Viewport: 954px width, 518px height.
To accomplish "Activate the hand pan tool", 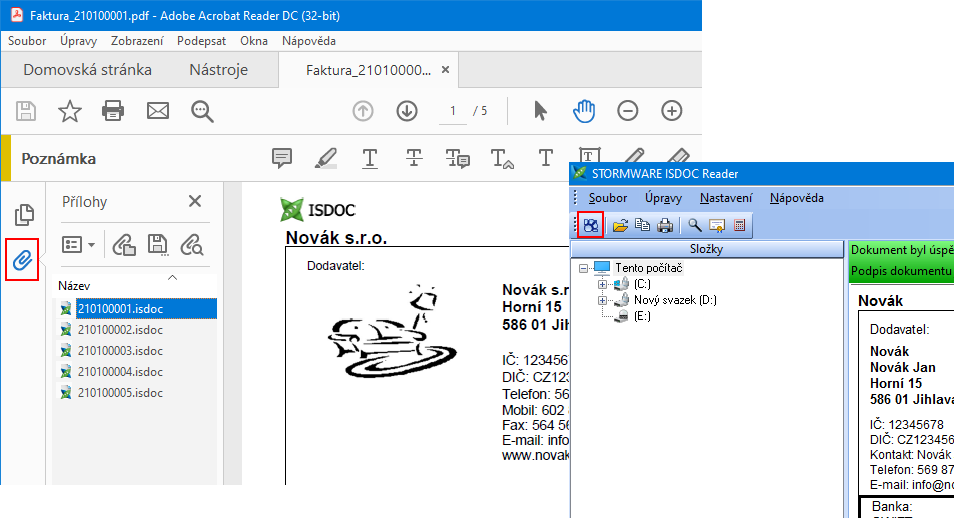I will 584,111.
